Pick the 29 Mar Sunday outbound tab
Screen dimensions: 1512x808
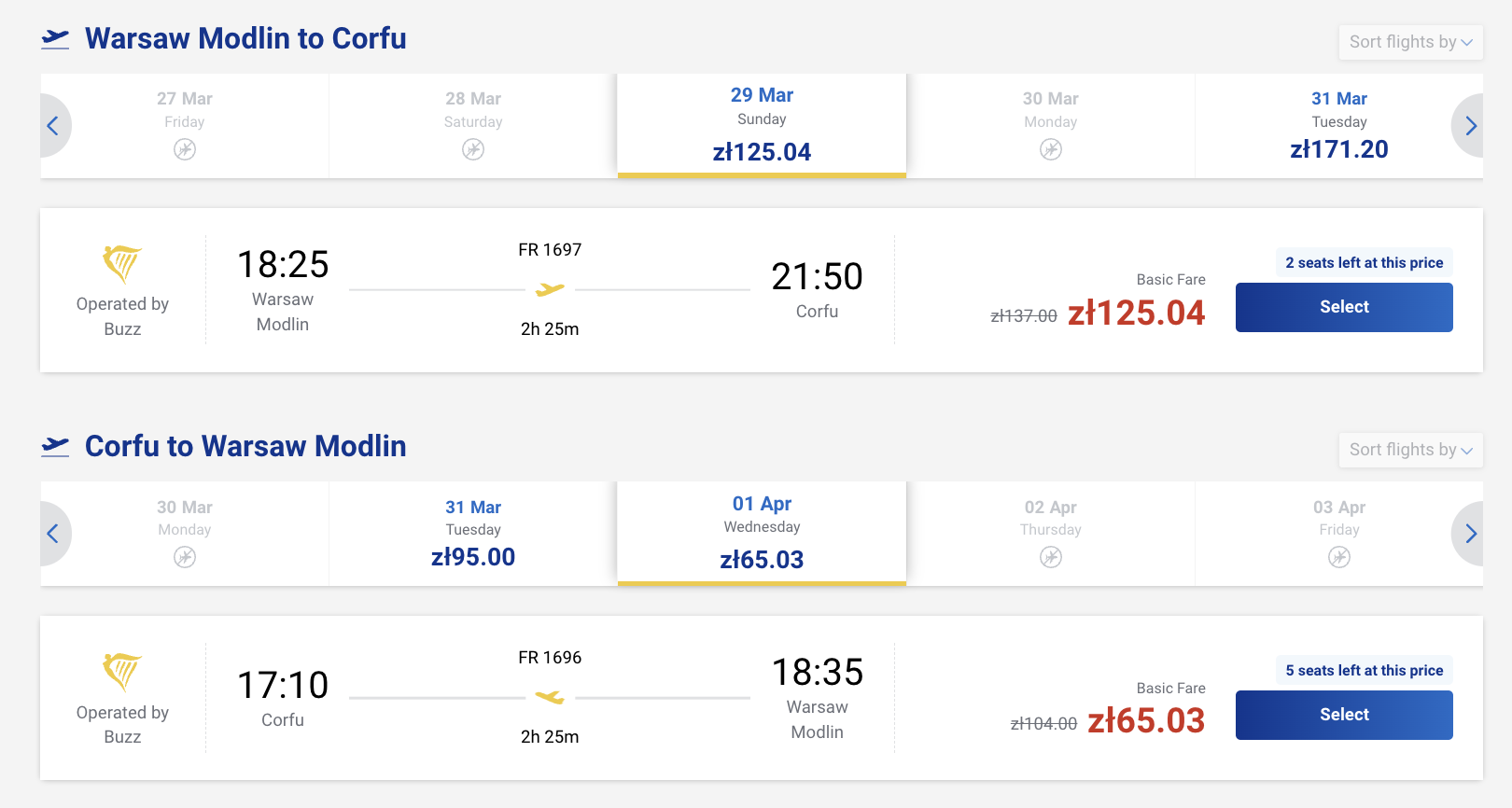[762, 125]
